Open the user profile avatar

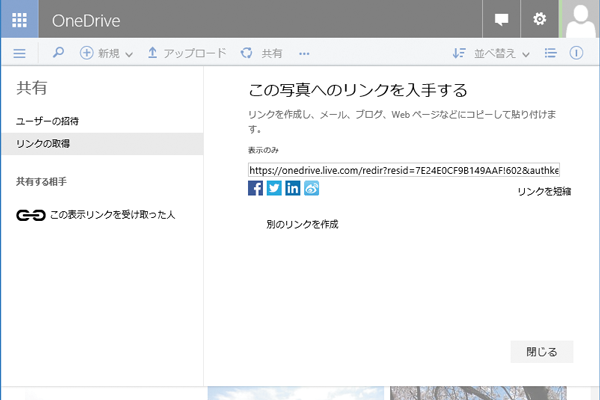[x=580, y=19]
